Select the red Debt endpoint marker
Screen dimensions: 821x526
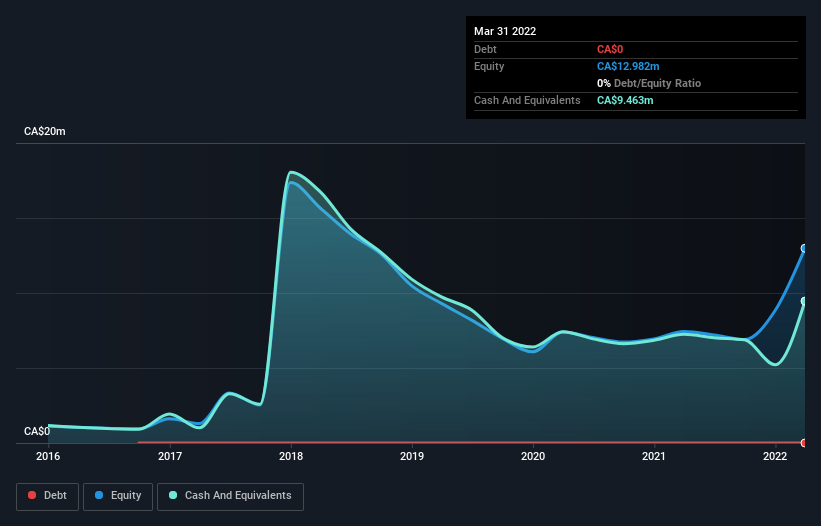point(804,443)
